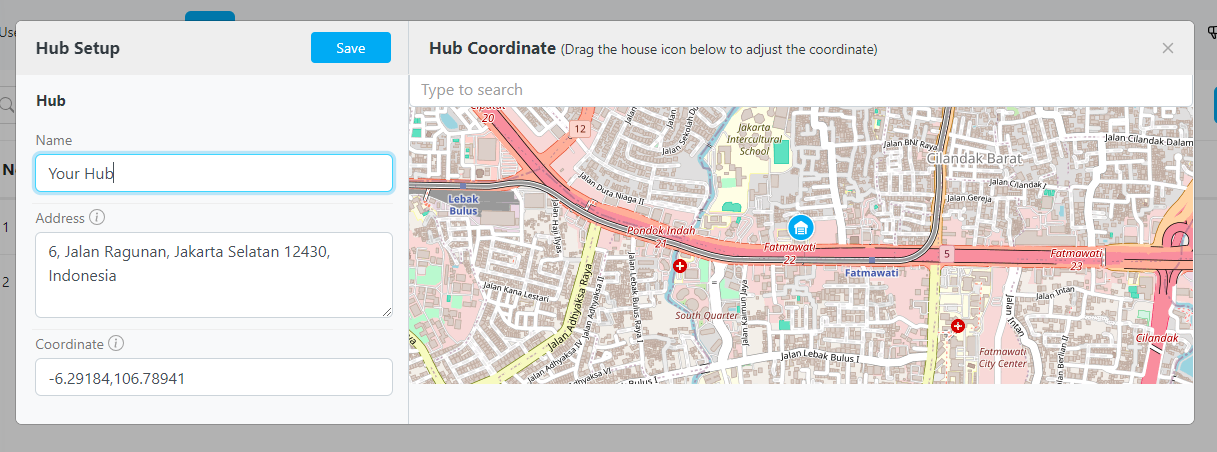
Task: Click the Coordinate input field
Action: pyautogui.click(x=214, y=378)
